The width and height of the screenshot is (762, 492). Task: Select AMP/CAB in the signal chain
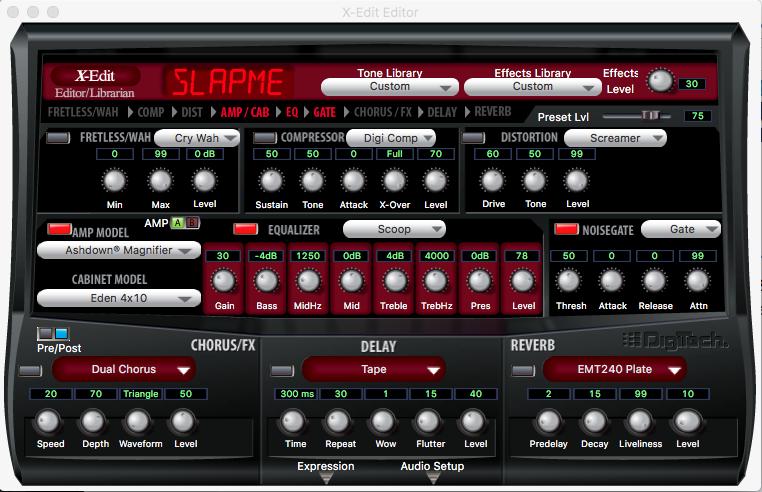[x=245, y=112]
